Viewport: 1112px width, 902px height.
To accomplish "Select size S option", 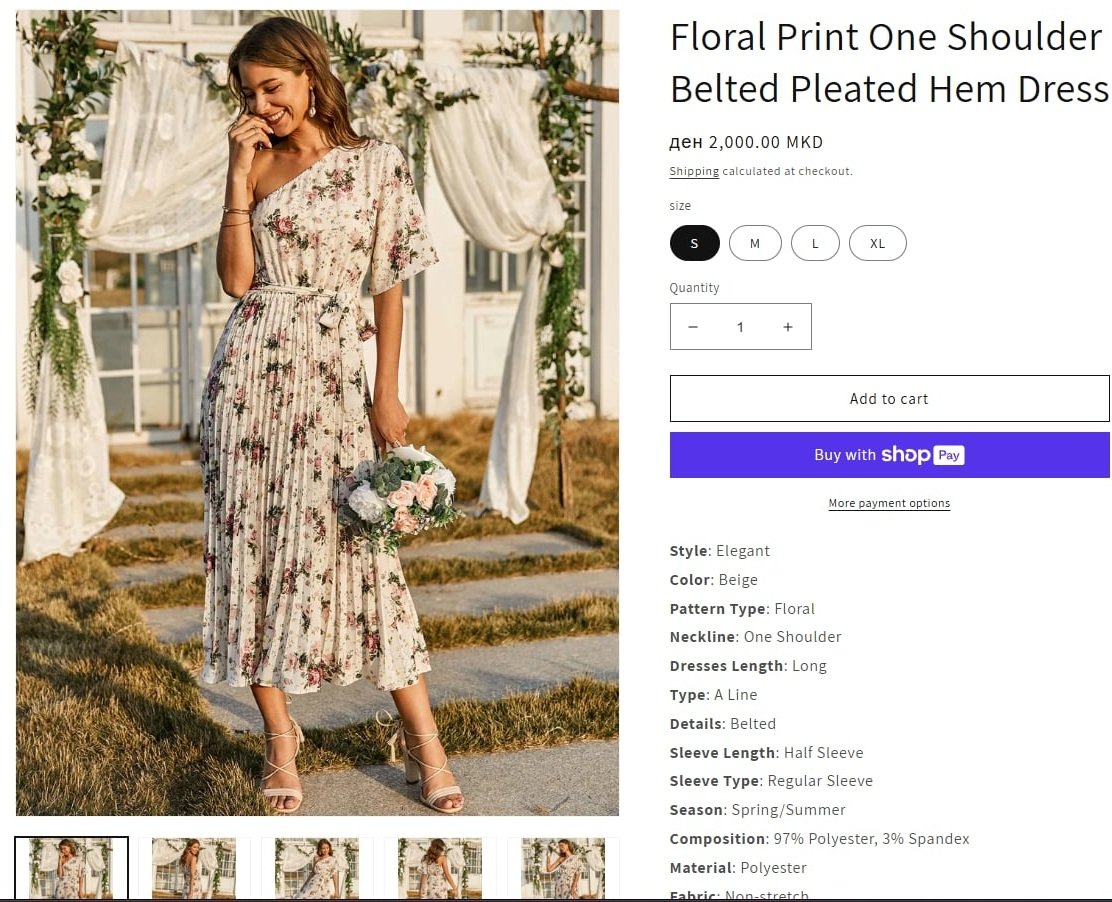I will pyautogui.click(x=694, y=243).
